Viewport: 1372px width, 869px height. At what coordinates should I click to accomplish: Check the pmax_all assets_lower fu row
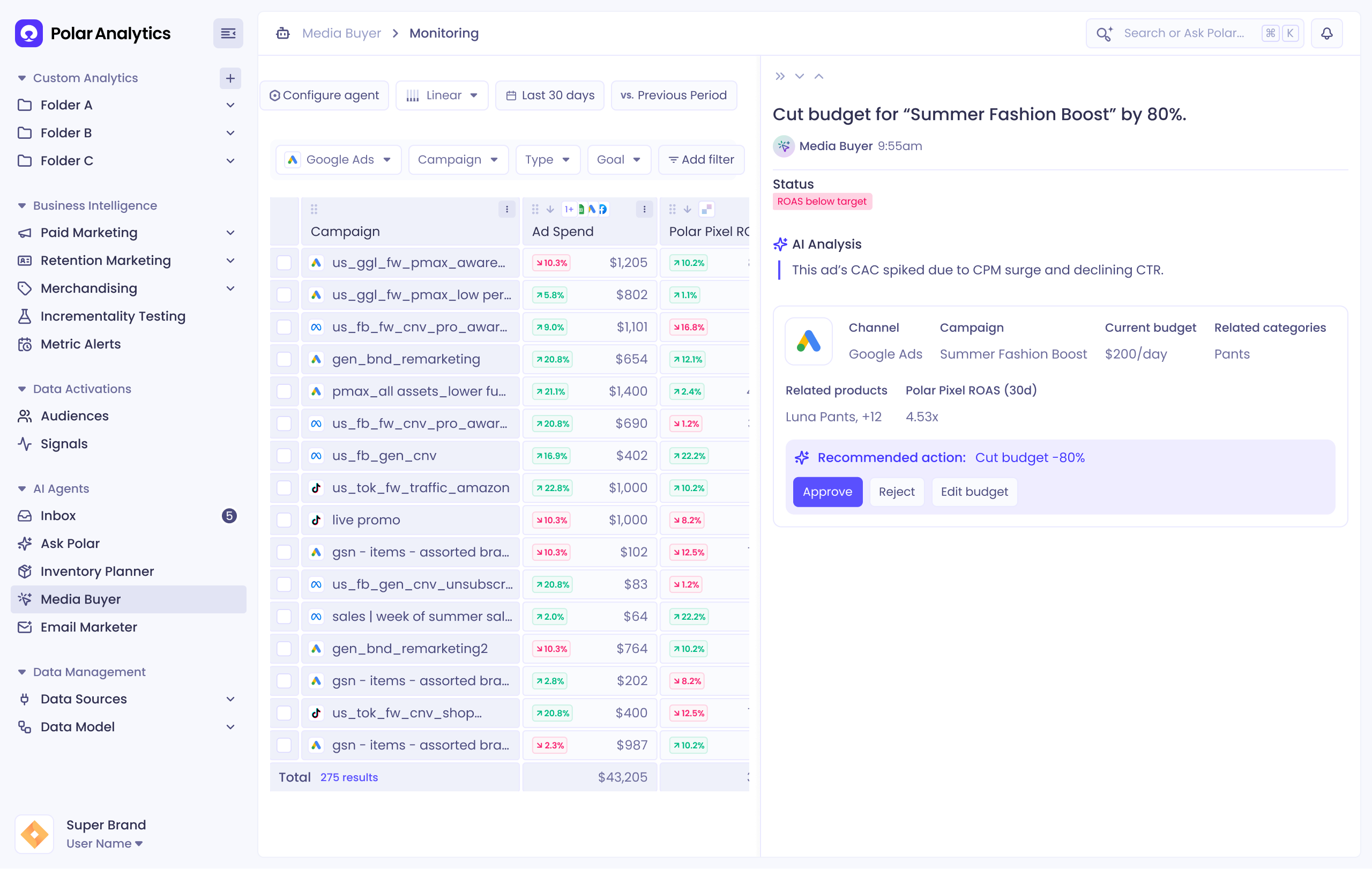coord(284,391)
